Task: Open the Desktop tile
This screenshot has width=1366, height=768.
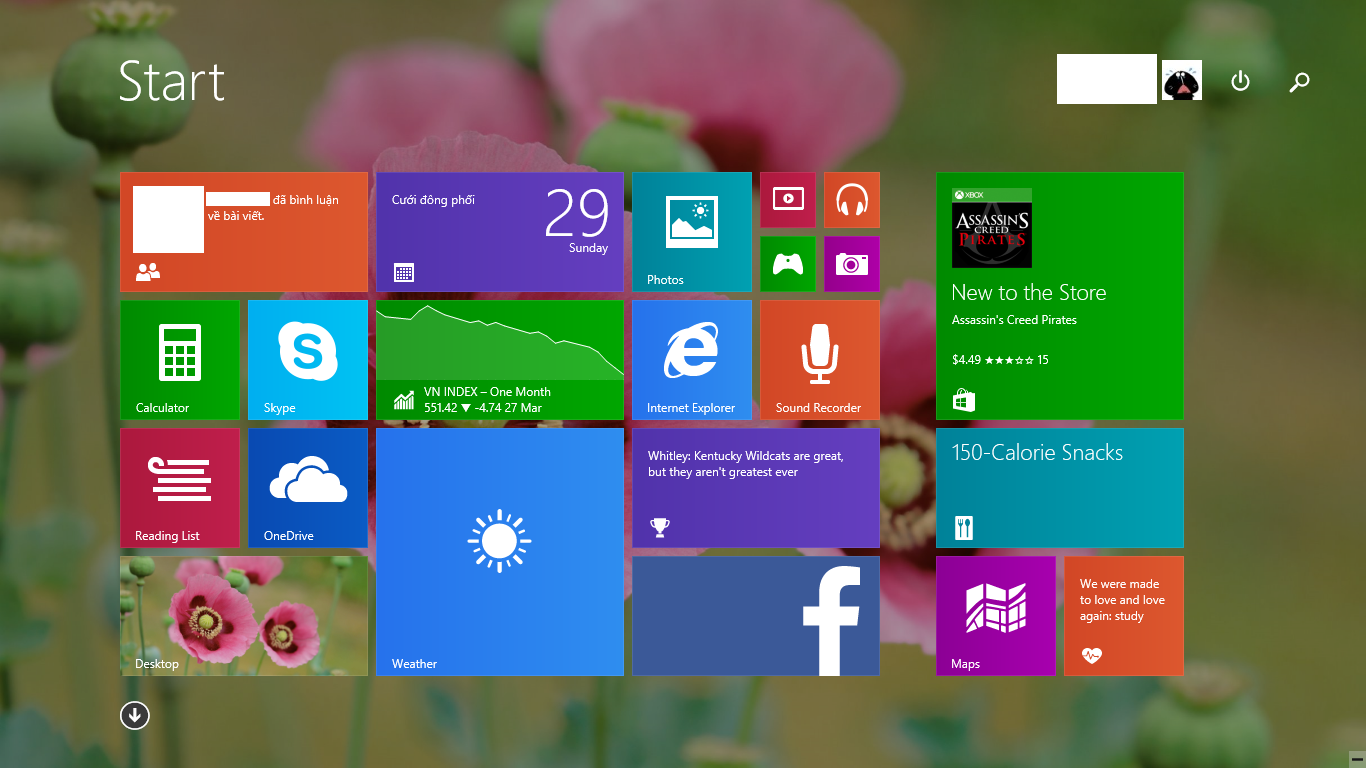Action: (x=244, y=616)
